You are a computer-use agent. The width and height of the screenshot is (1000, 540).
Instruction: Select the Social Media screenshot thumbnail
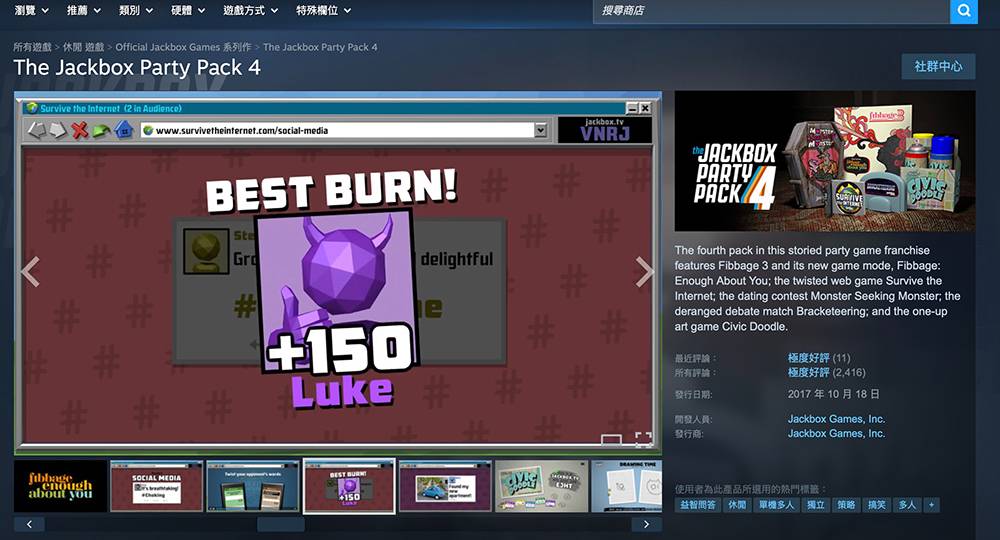[x=156, y=486]
